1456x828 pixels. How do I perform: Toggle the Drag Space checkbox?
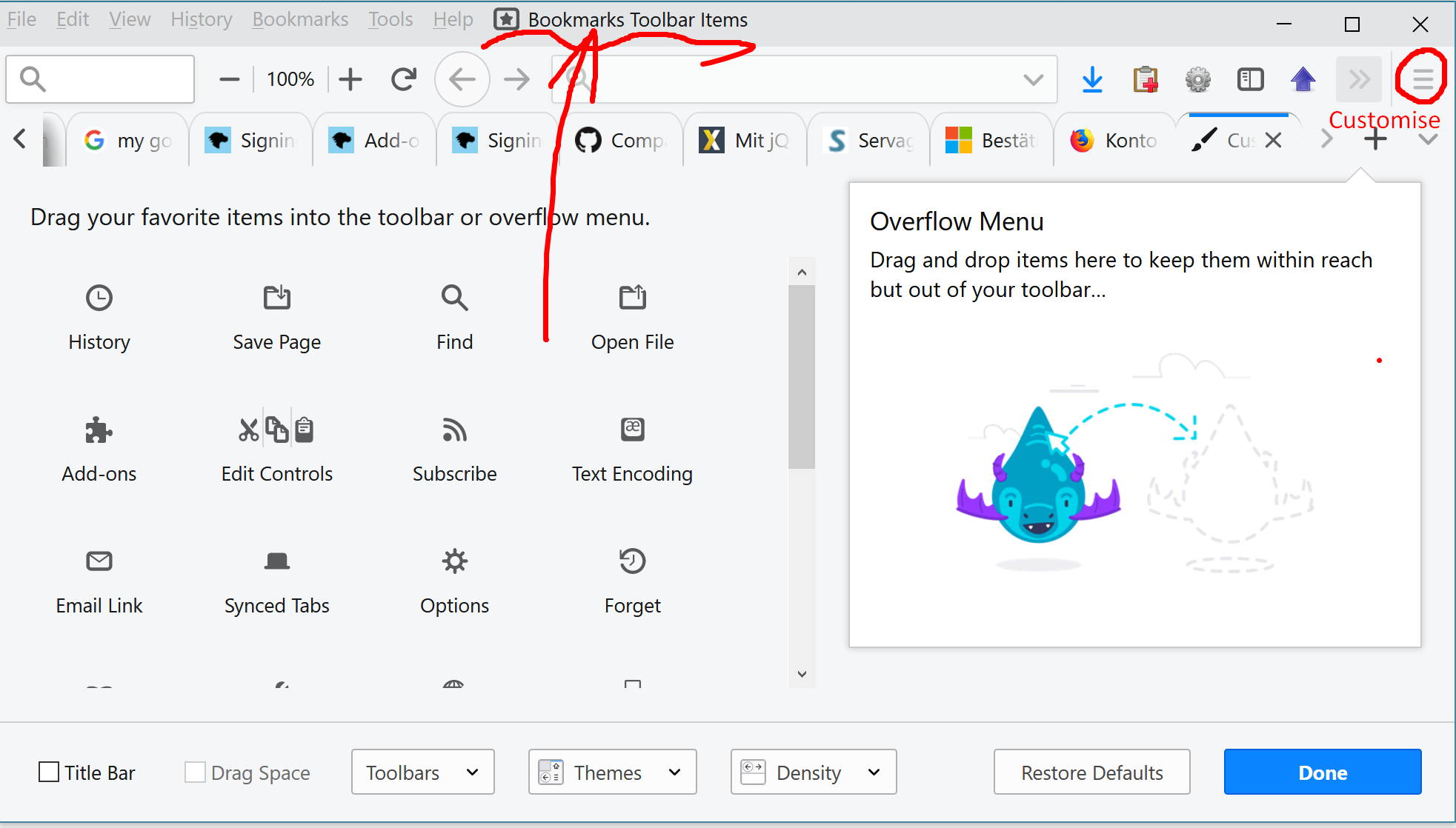point(193,772)
